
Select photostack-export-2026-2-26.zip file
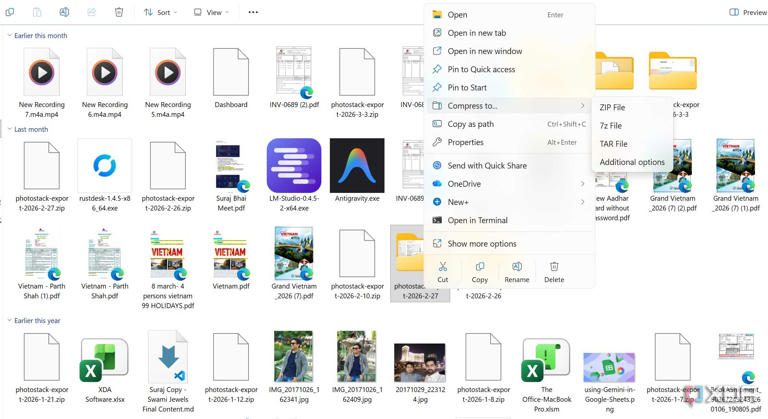pos(168,175)
